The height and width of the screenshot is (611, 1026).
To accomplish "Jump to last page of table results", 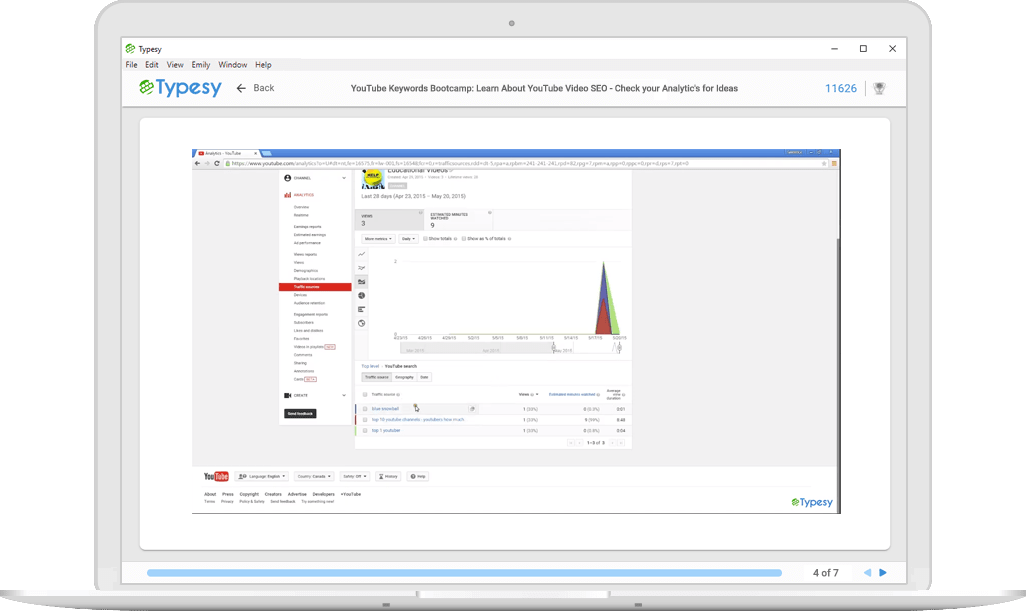I will pos(621,443).
